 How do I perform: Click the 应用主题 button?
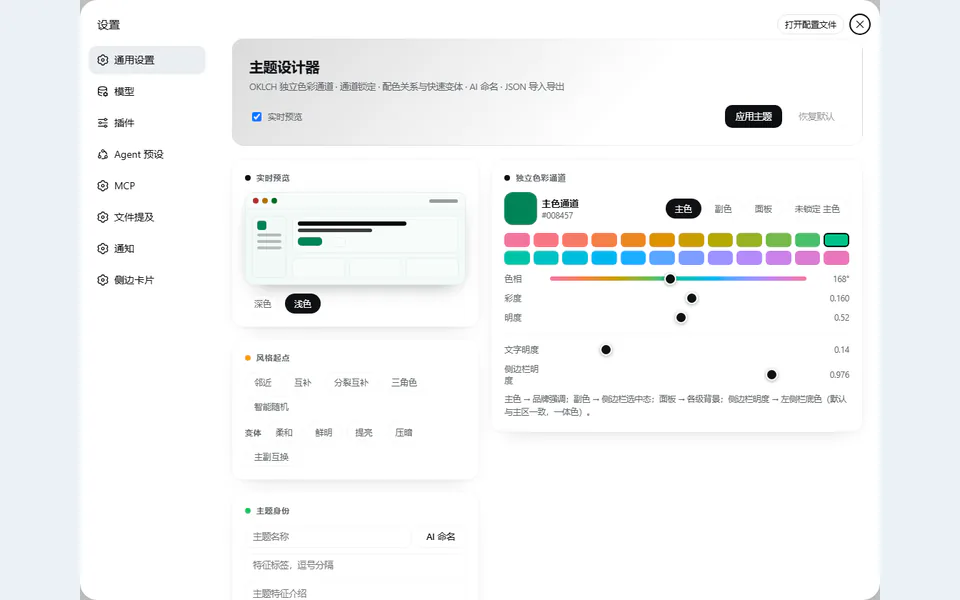coord(753,116)
